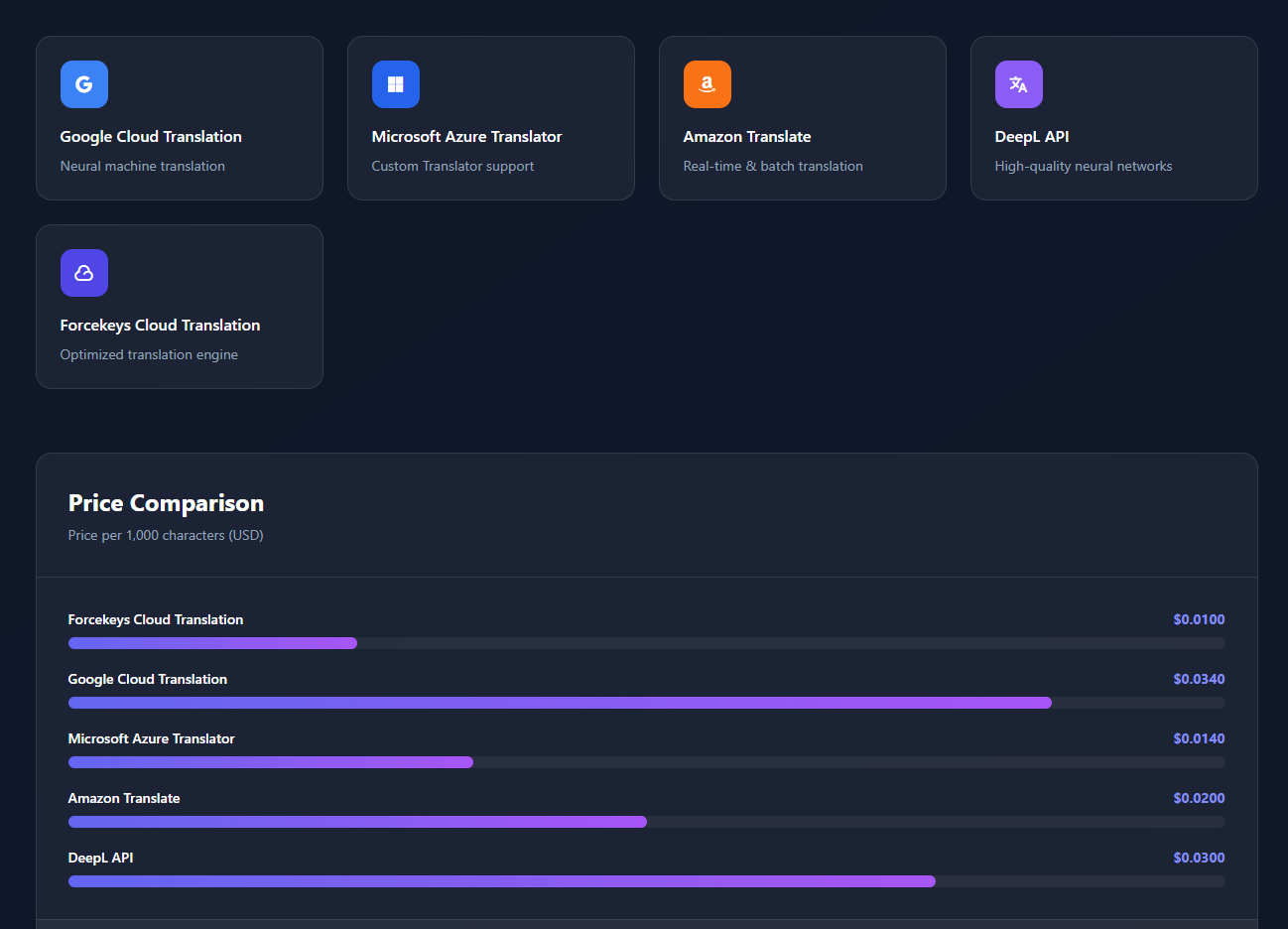This screenshot has height=929, width=1288.
Task: Click the $0.0200 price value
Action: click(x=1199, y=798)
